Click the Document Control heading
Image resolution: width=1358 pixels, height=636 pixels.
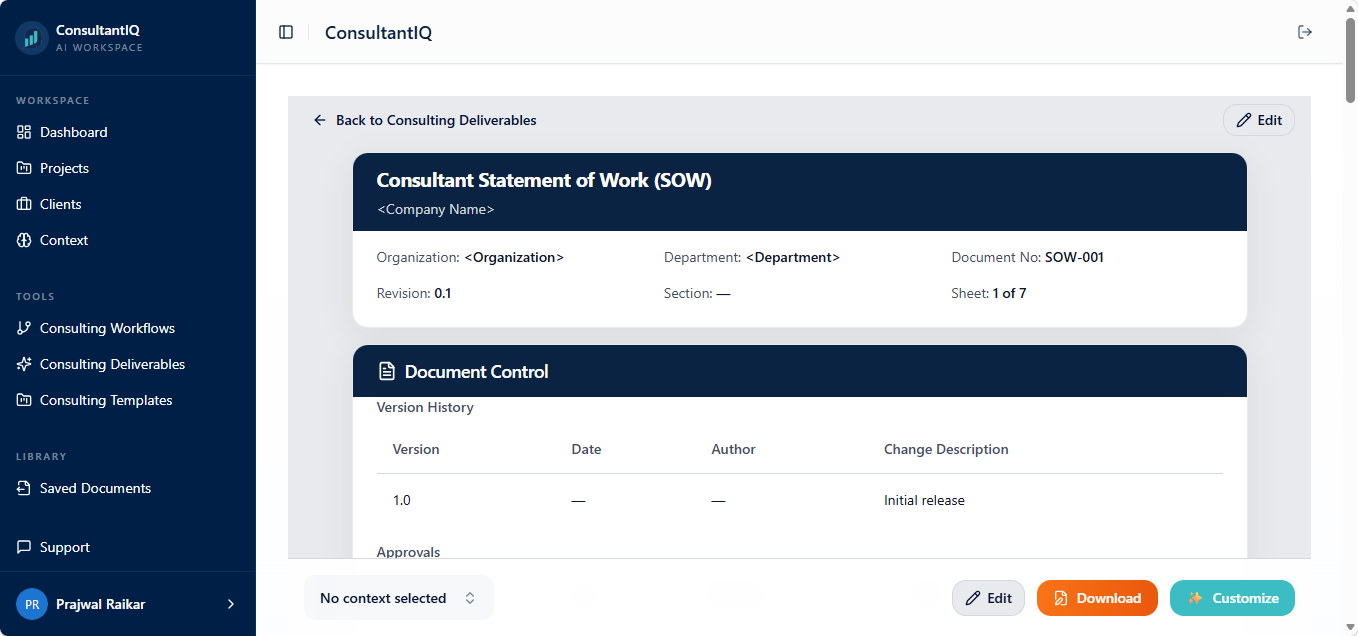[476, 372]
